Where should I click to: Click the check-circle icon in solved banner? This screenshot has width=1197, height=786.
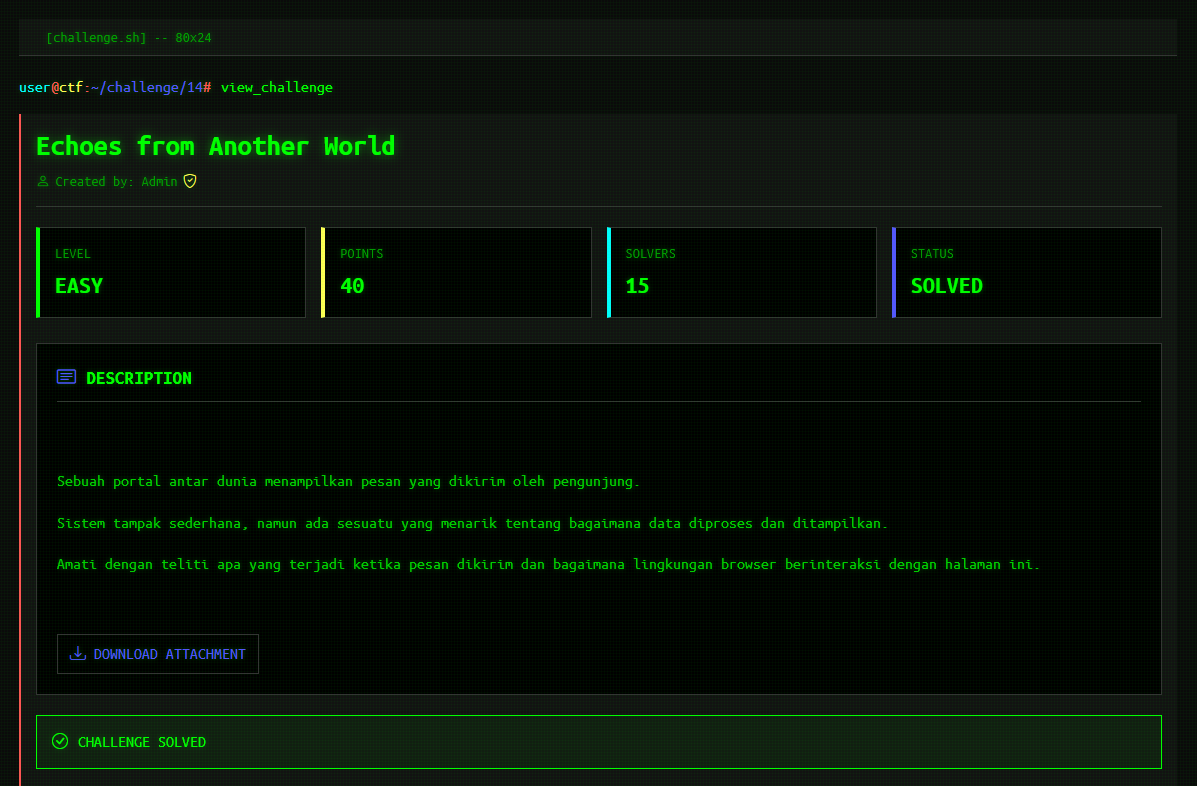(x=60, y=741)
